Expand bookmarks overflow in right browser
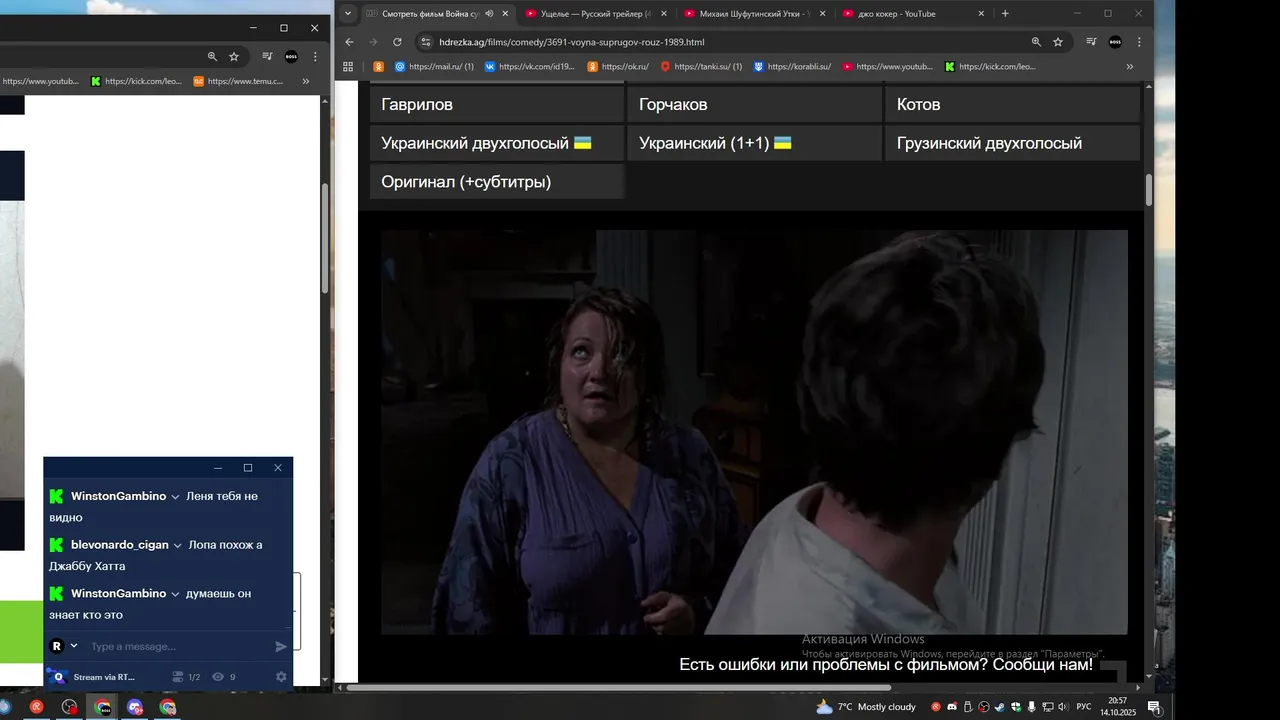The image size is (1280, 720). [x=1130, y=67]
